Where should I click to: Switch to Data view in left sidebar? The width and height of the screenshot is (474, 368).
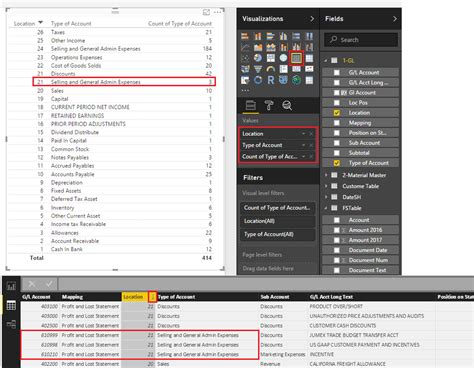point(11,305)
